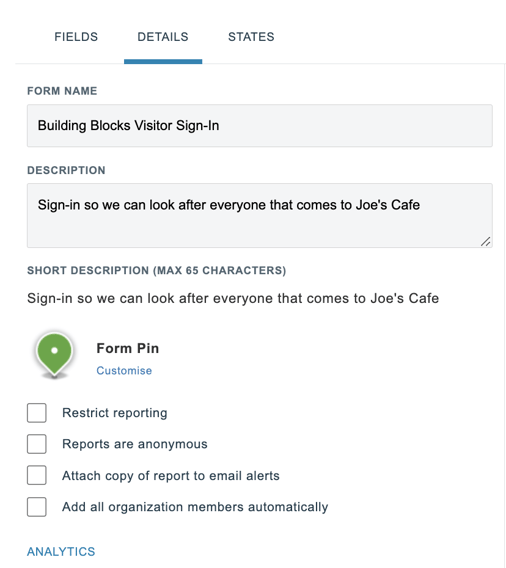The width and height of the screenshot is (506, 568).
Task: Toggle Add all organization members automatically checkbox
Action: coord(37,507)
